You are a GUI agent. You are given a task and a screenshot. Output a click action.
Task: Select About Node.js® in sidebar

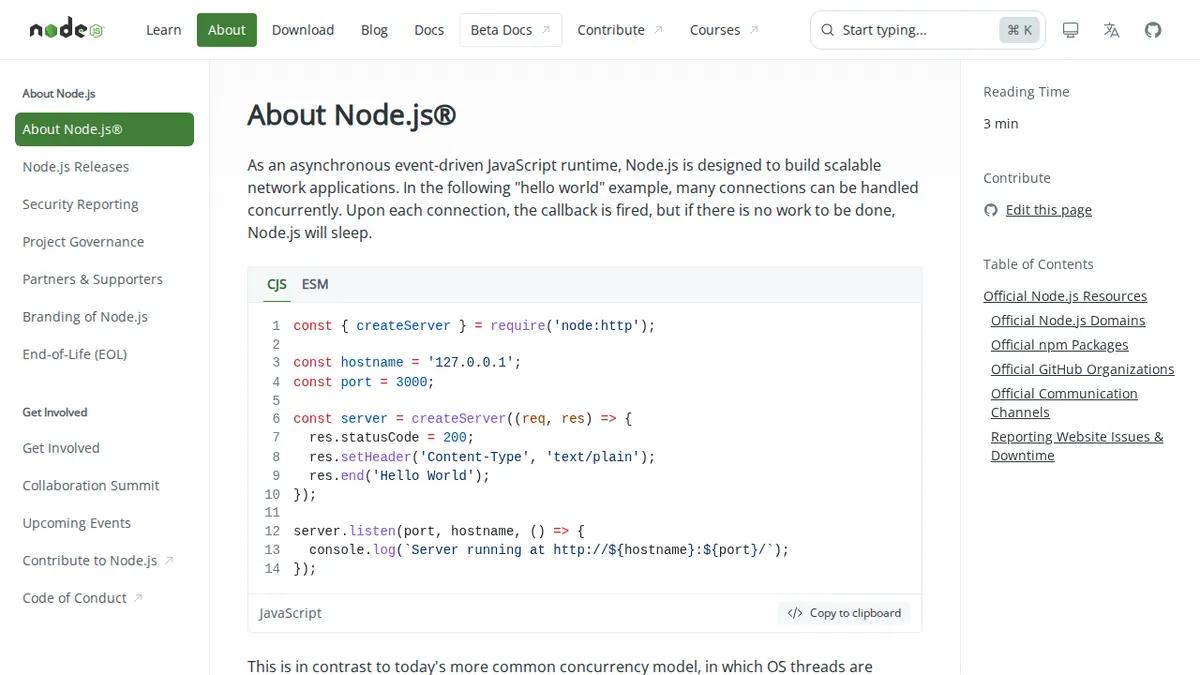104,129
